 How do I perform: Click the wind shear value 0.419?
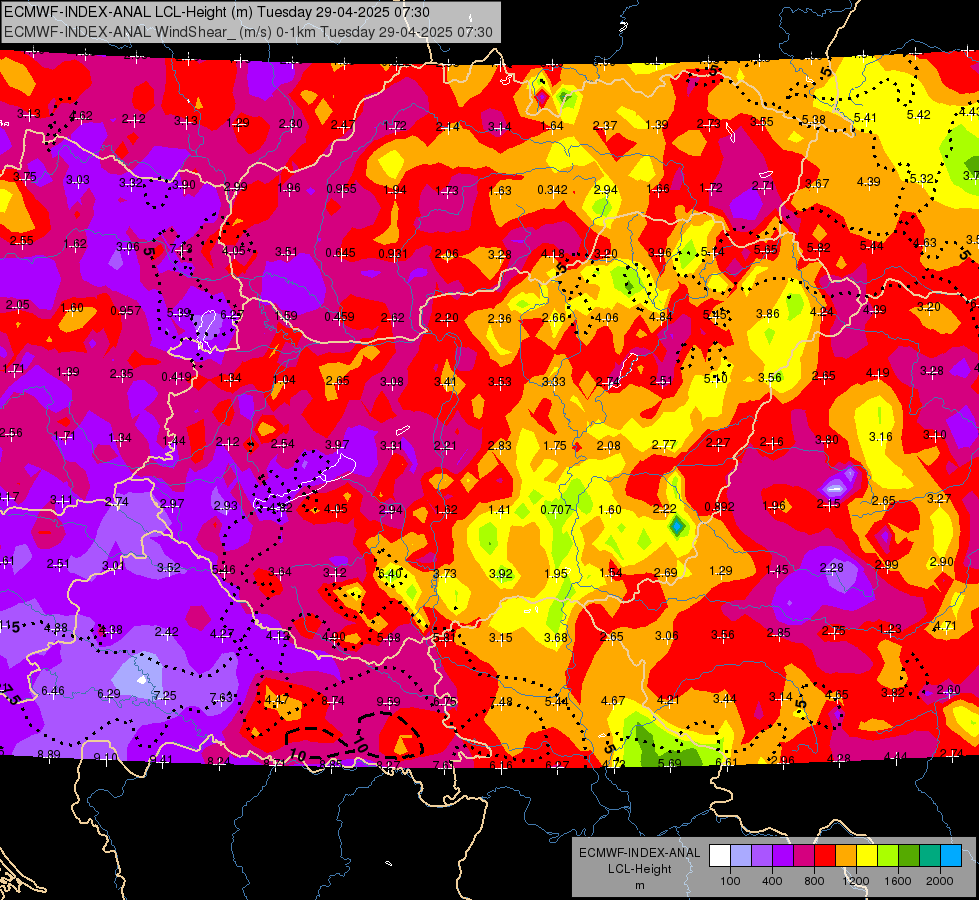coord(176,377)
